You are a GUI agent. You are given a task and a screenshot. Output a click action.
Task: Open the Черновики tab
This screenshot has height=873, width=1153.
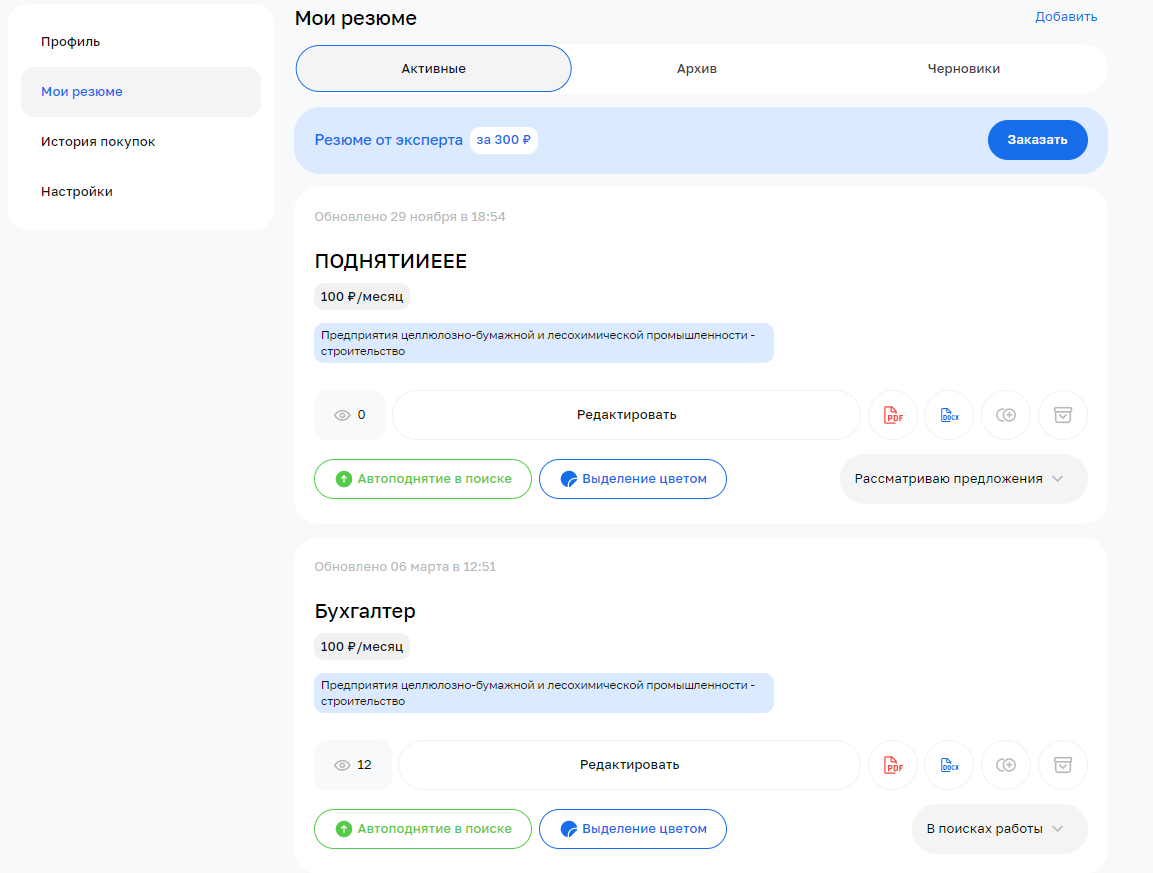coord(962,69)
